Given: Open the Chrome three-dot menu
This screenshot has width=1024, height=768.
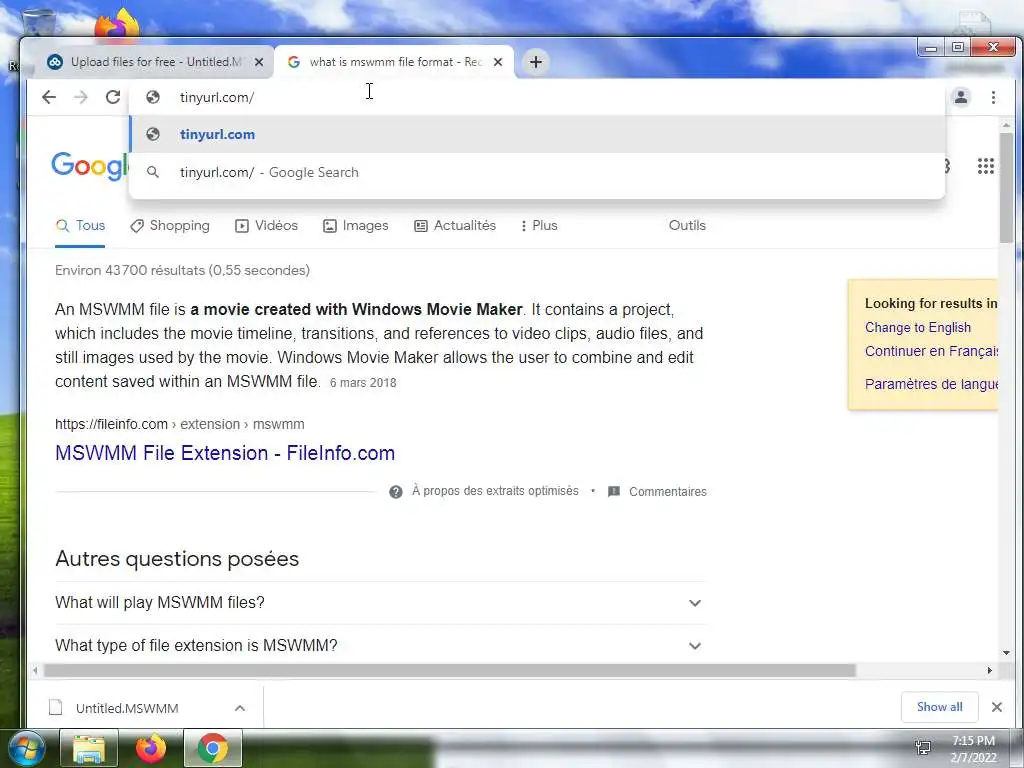Looking at the screenshot, I should (993, 97).
